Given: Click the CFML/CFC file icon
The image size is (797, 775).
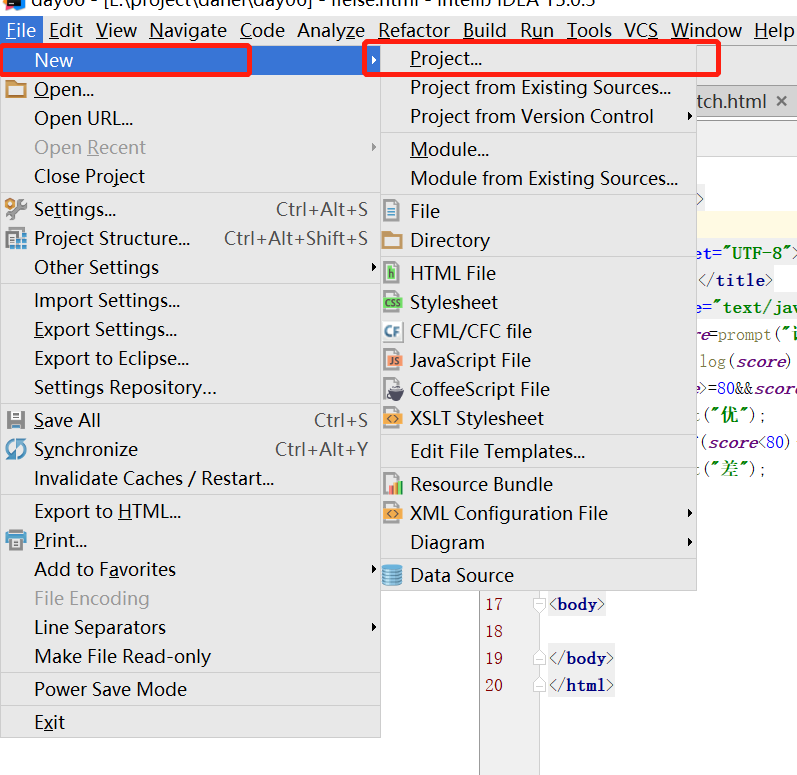Looking at the screenshot, I should pos(392,331).
